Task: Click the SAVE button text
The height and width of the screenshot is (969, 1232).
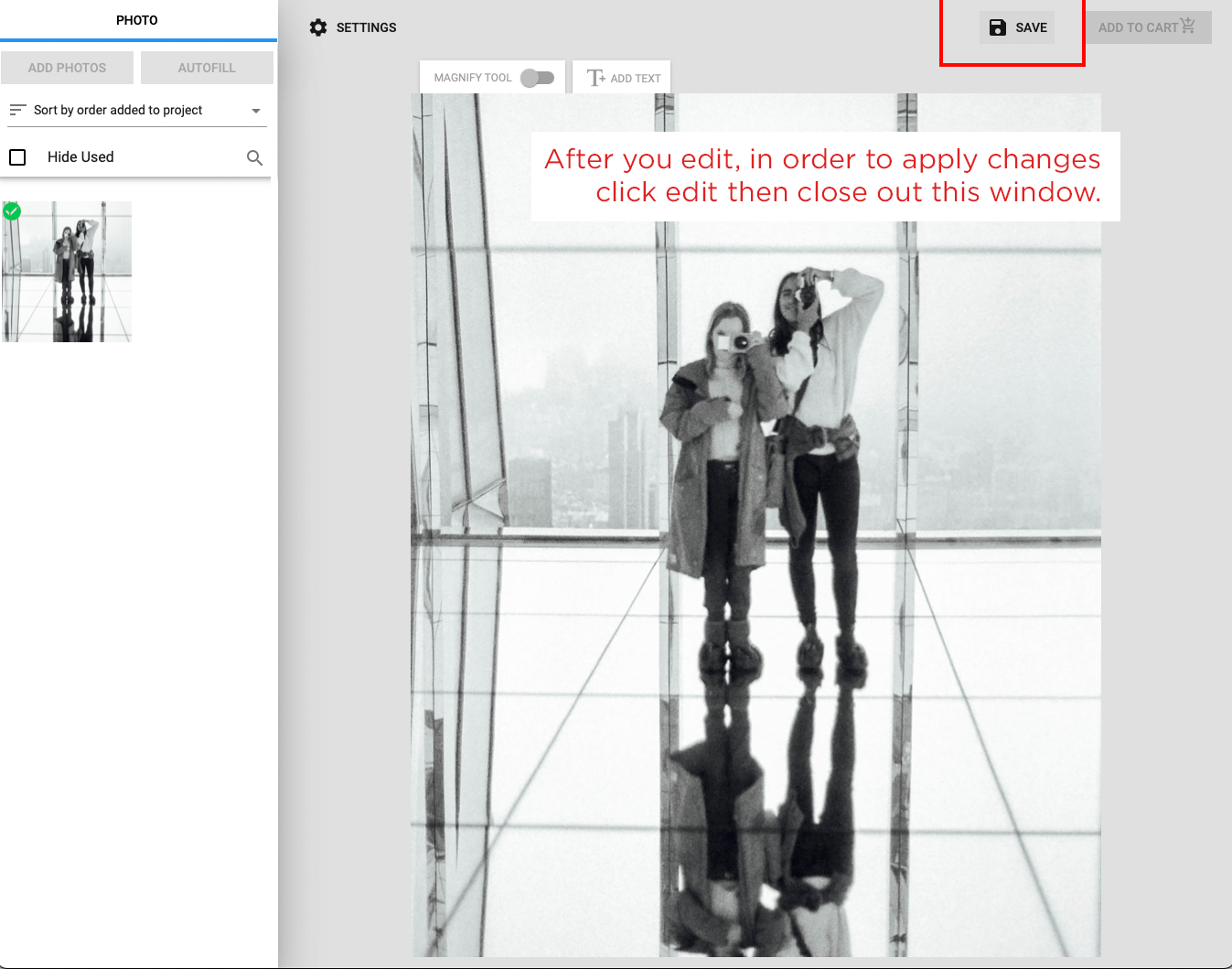Action: (1031, 27)
